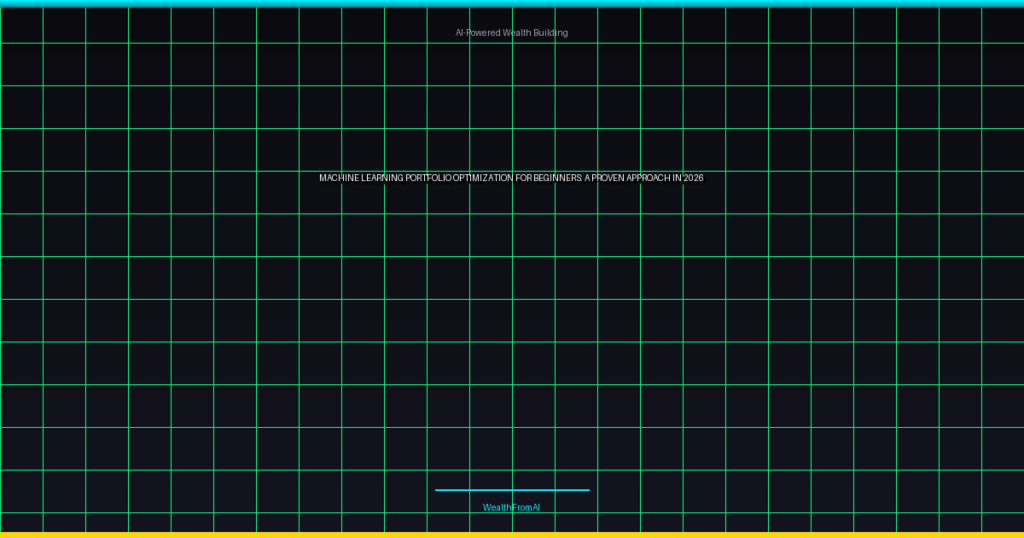
Task: Click the word OPTIMIZATION in the headline
Action: (483, 178)
